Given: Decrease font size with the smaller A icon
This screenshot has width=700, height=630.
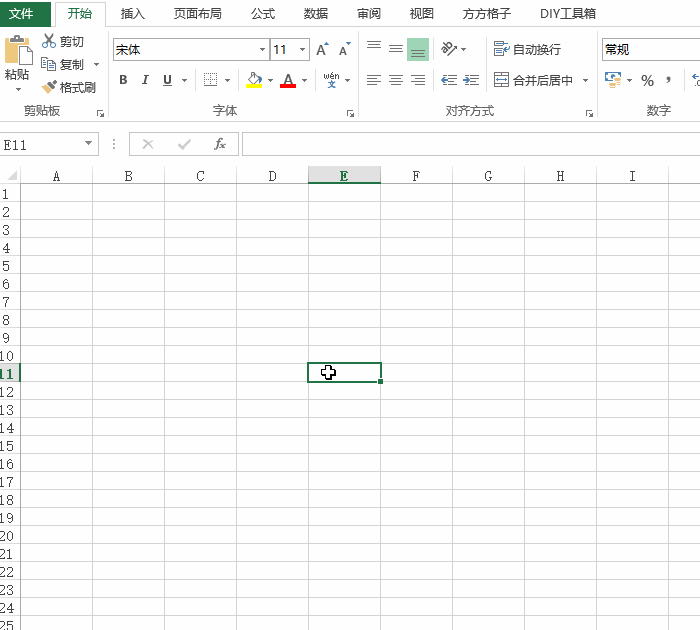Looking at the screenshot, I should [x=344, y=49].
